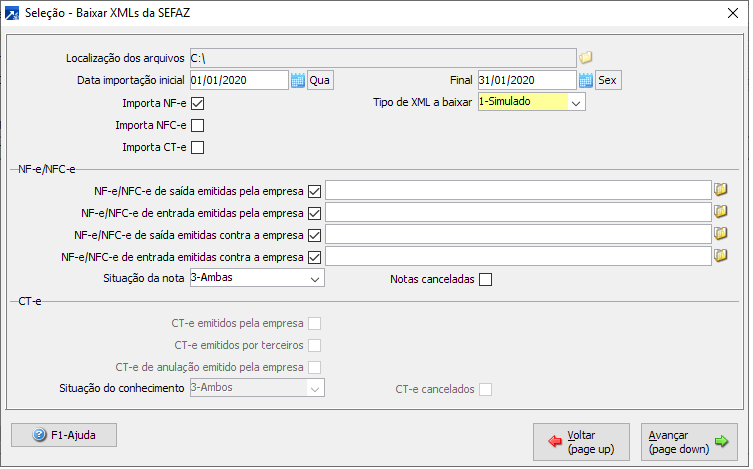Open the calendar for Data importação inicial
Image resolution: width=753 pixels, height=469 pixels.
297,80
